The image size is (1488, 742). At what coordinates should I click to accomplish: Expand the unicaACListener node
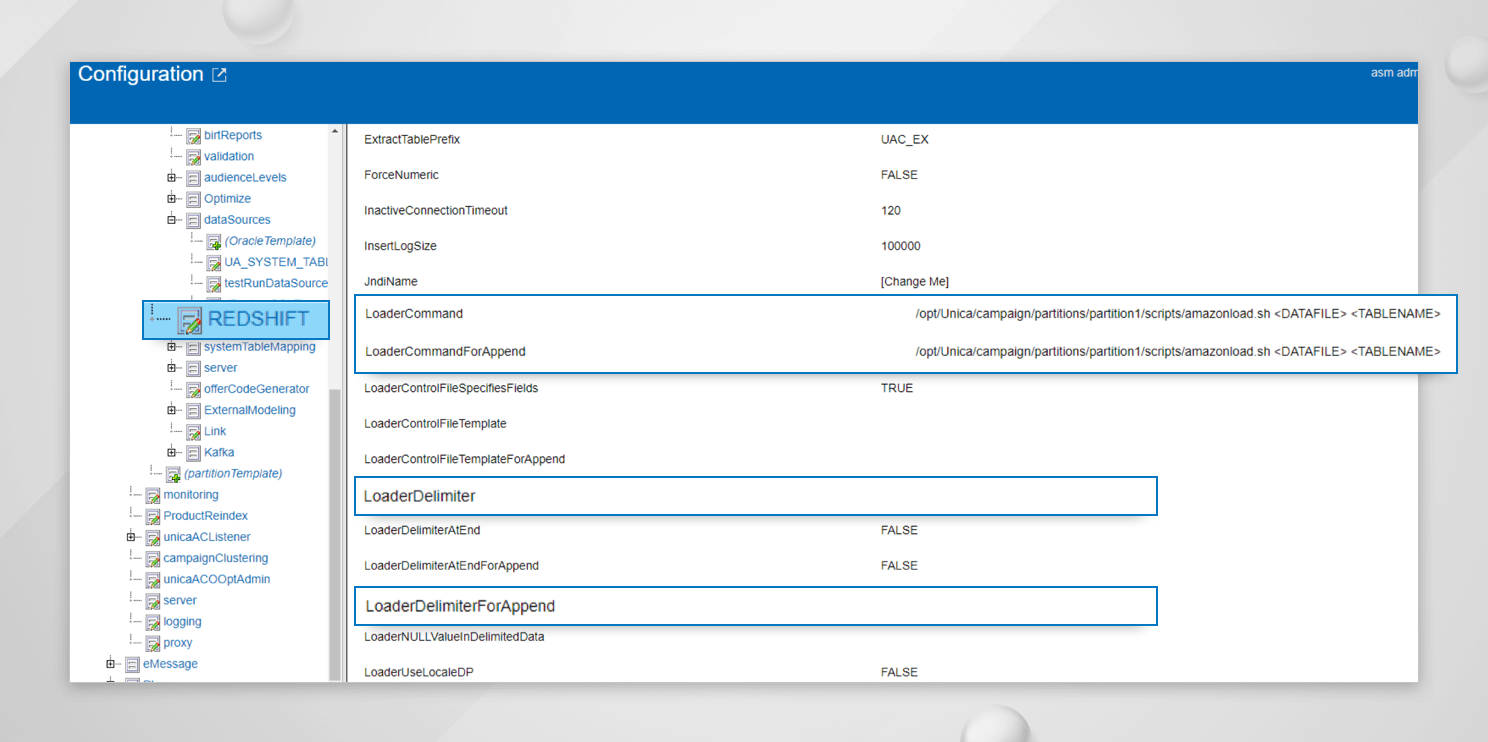[x=131, y=536]
